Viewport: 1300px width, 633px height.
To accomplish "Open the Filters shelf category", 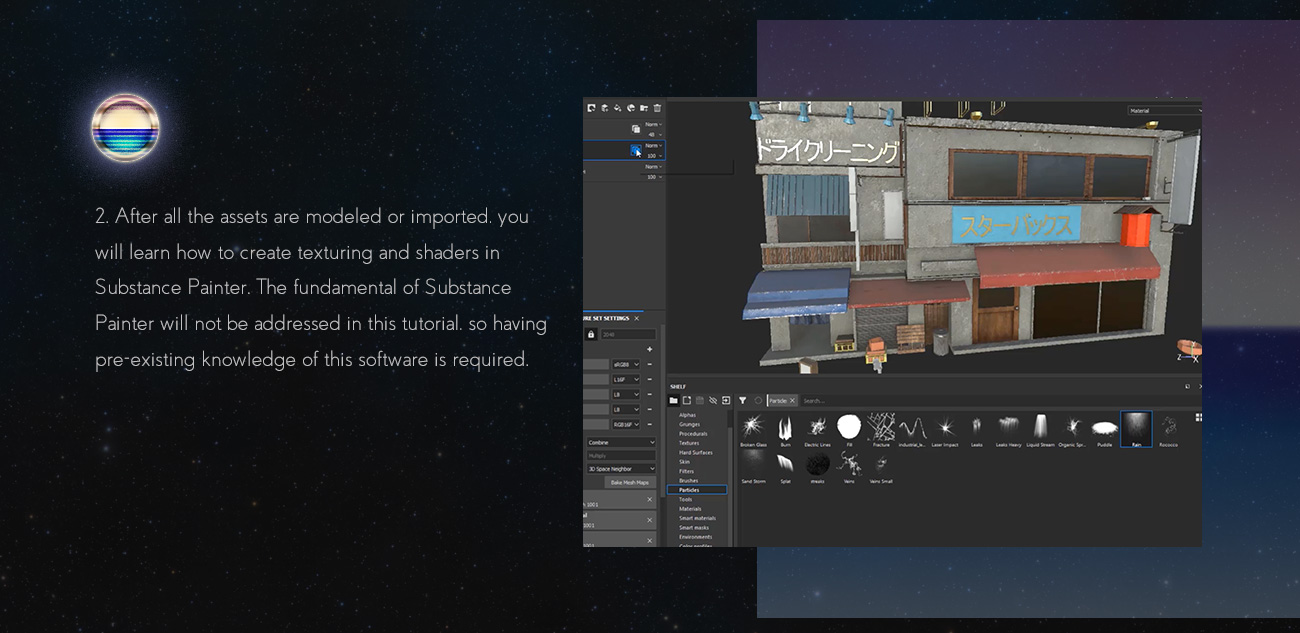I will [687, 471].
